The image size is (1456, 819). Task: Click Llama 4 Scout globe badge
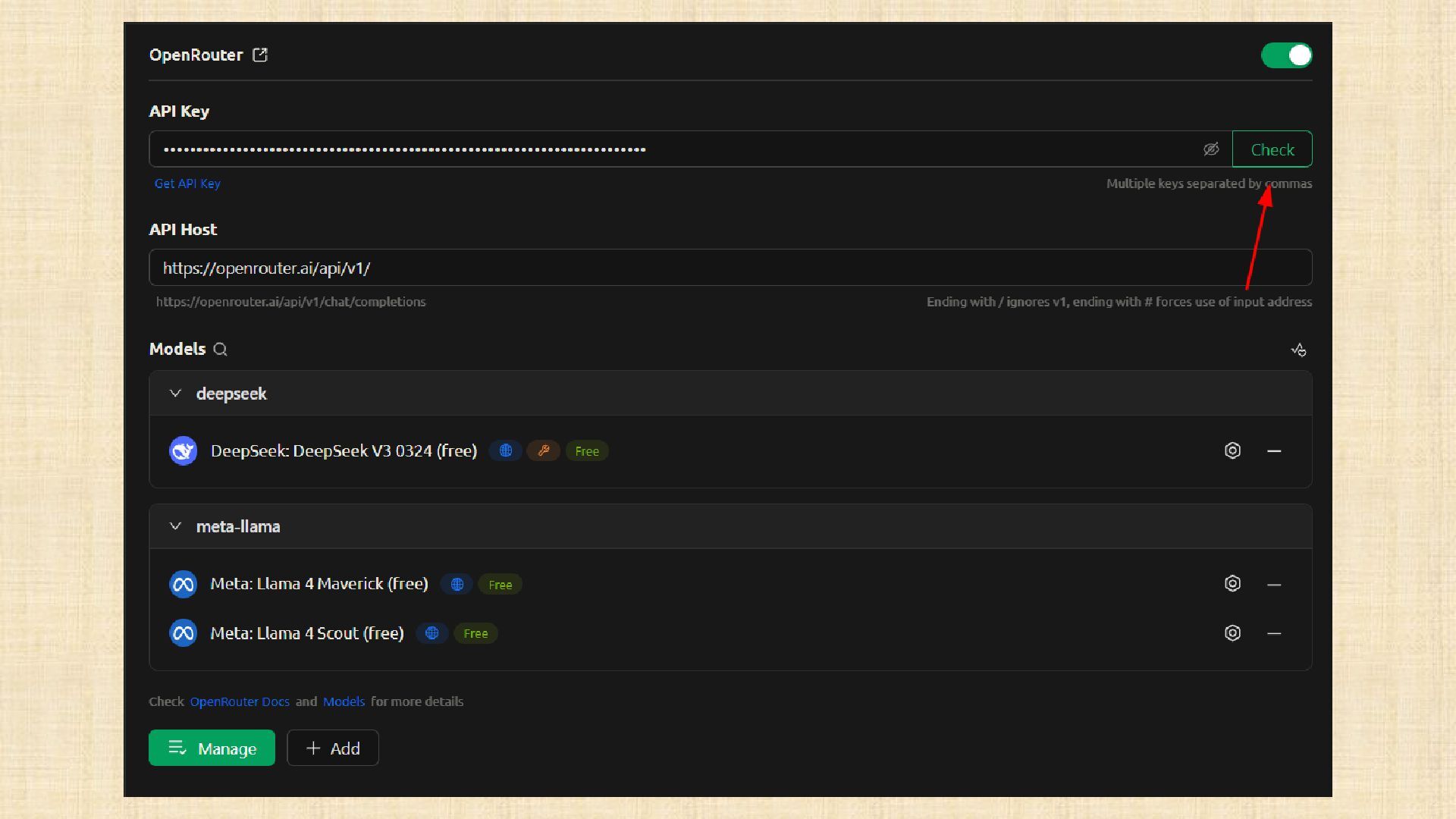[431, 633]
